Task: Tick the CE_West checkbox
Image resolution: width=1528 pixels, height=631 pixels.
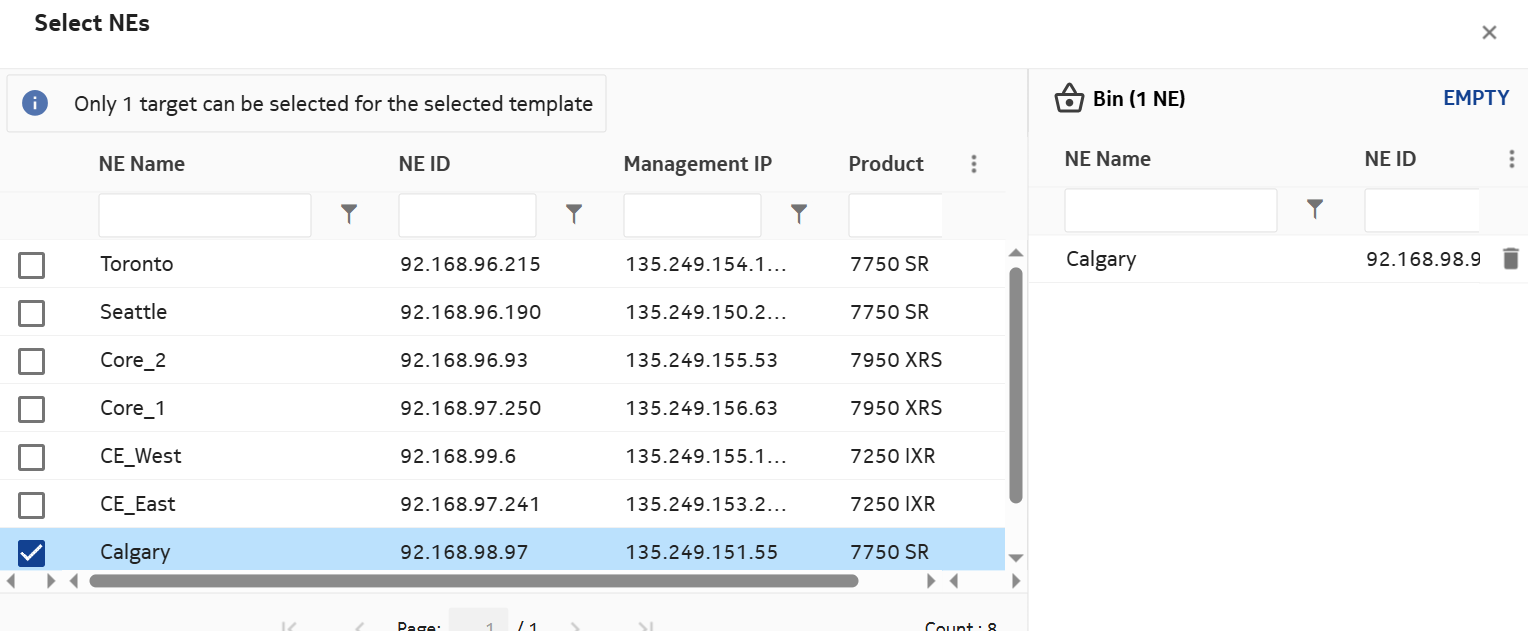Action: (x=32, y=457)
